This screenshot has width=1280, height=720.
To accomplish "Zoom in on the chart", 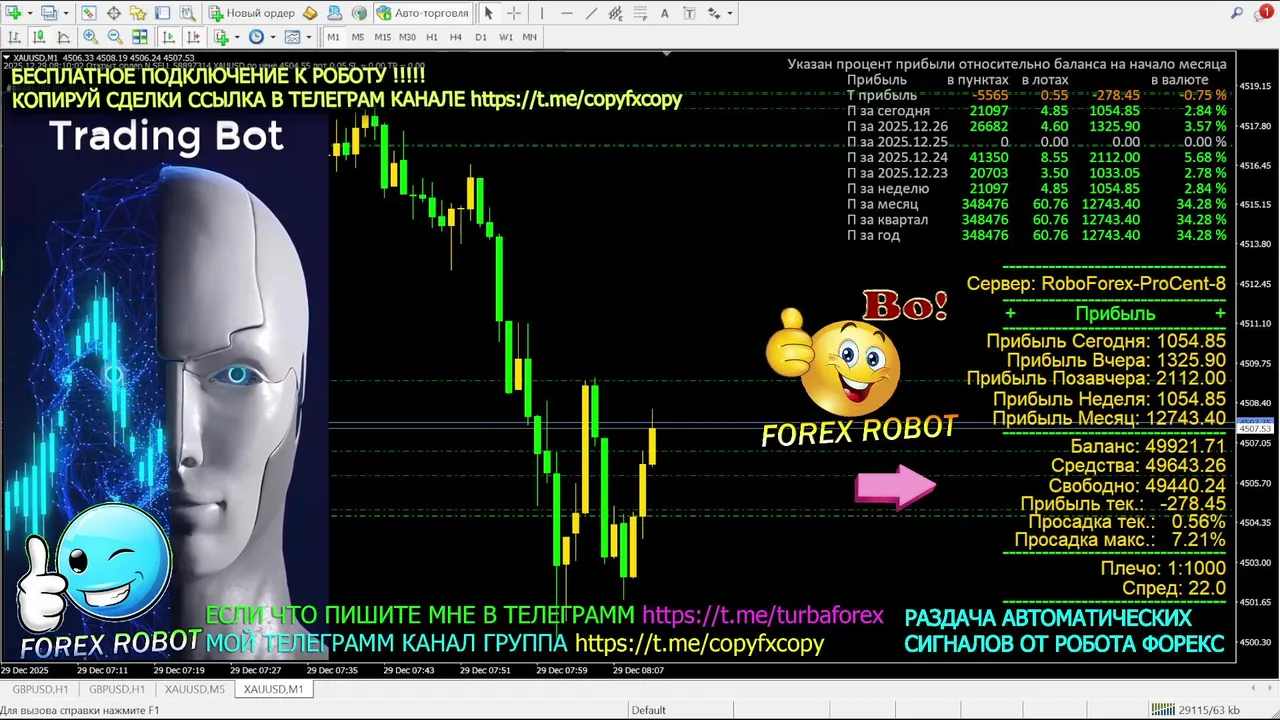I will pyautogui.click(x=90, y=37).
